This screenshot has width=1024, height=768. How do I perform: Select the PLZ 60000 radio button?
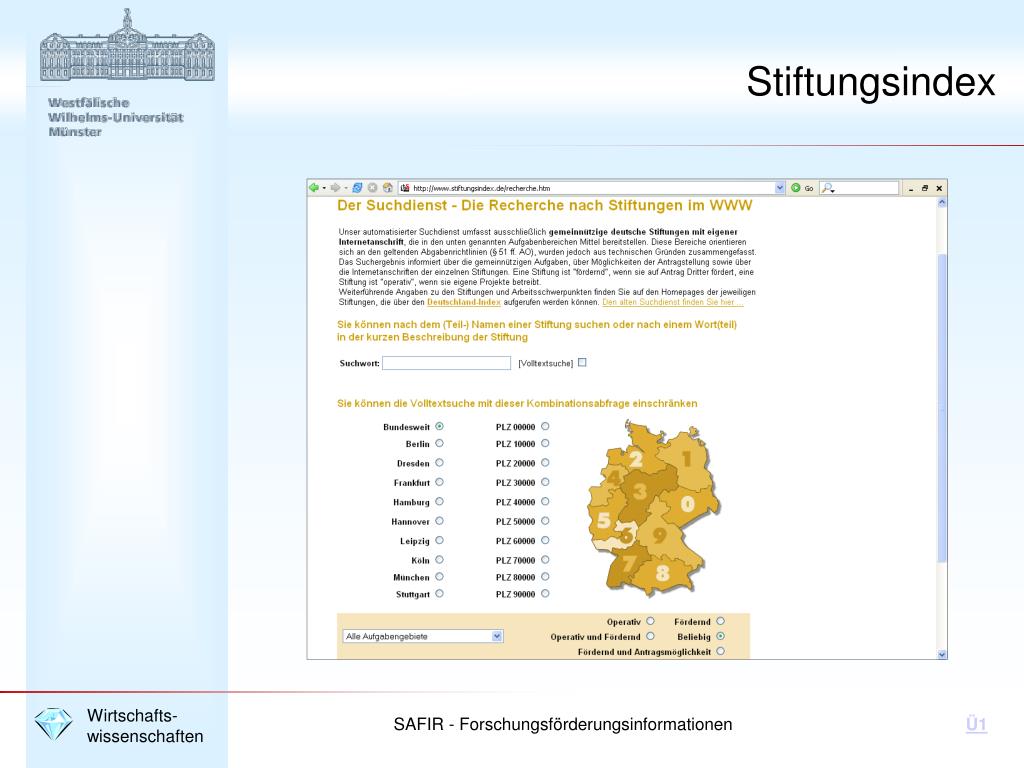pos(545,541)
